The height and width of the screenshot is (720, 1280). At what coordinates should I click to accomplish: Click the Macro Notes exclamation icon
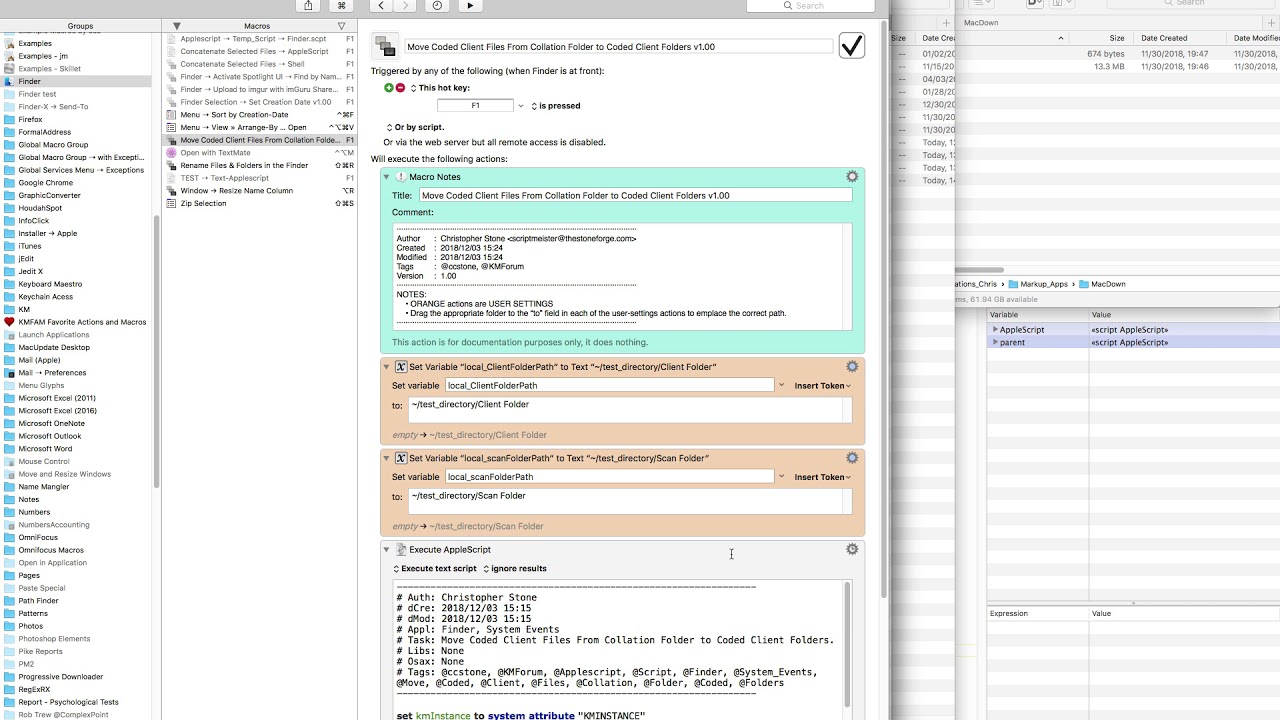401,177
